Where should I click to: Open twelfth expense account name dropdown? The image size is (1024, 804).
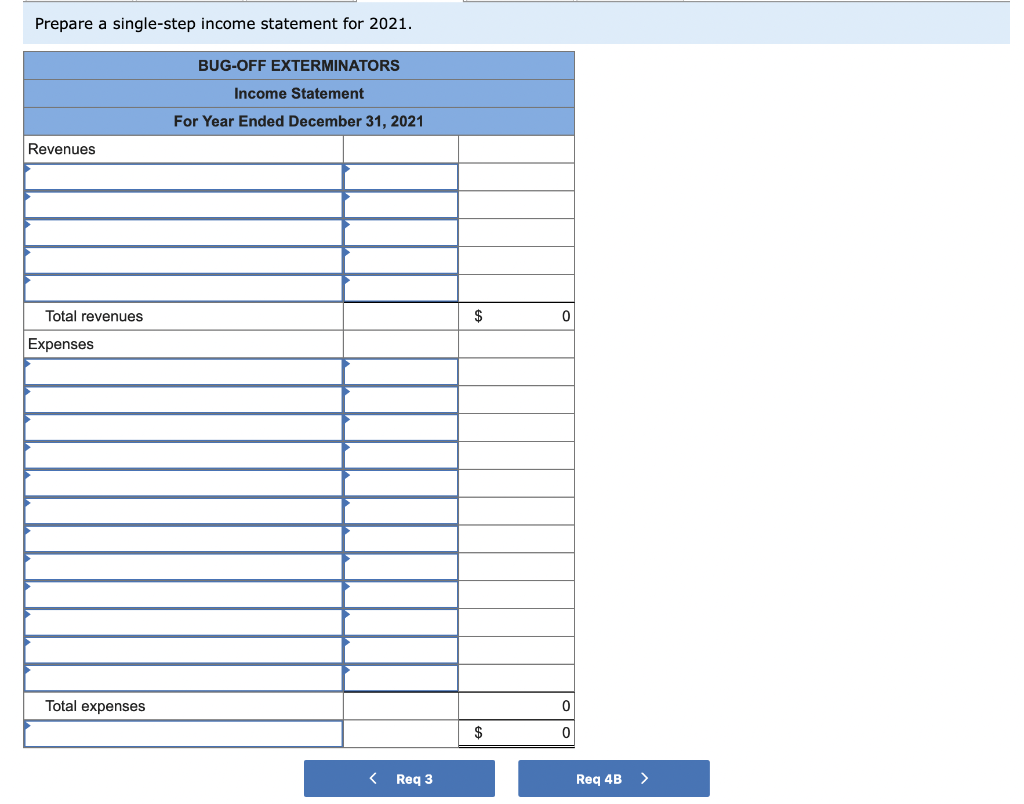pos(184,678)
